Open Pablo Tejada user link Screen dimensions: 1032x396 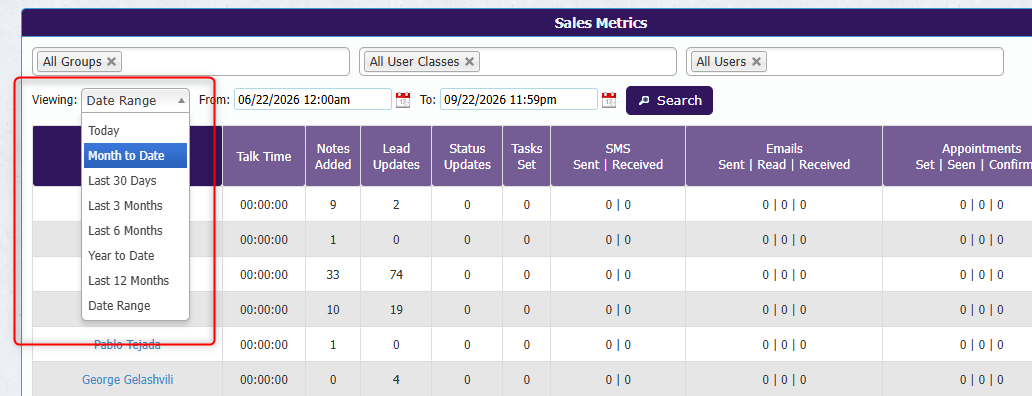point(127,344)
